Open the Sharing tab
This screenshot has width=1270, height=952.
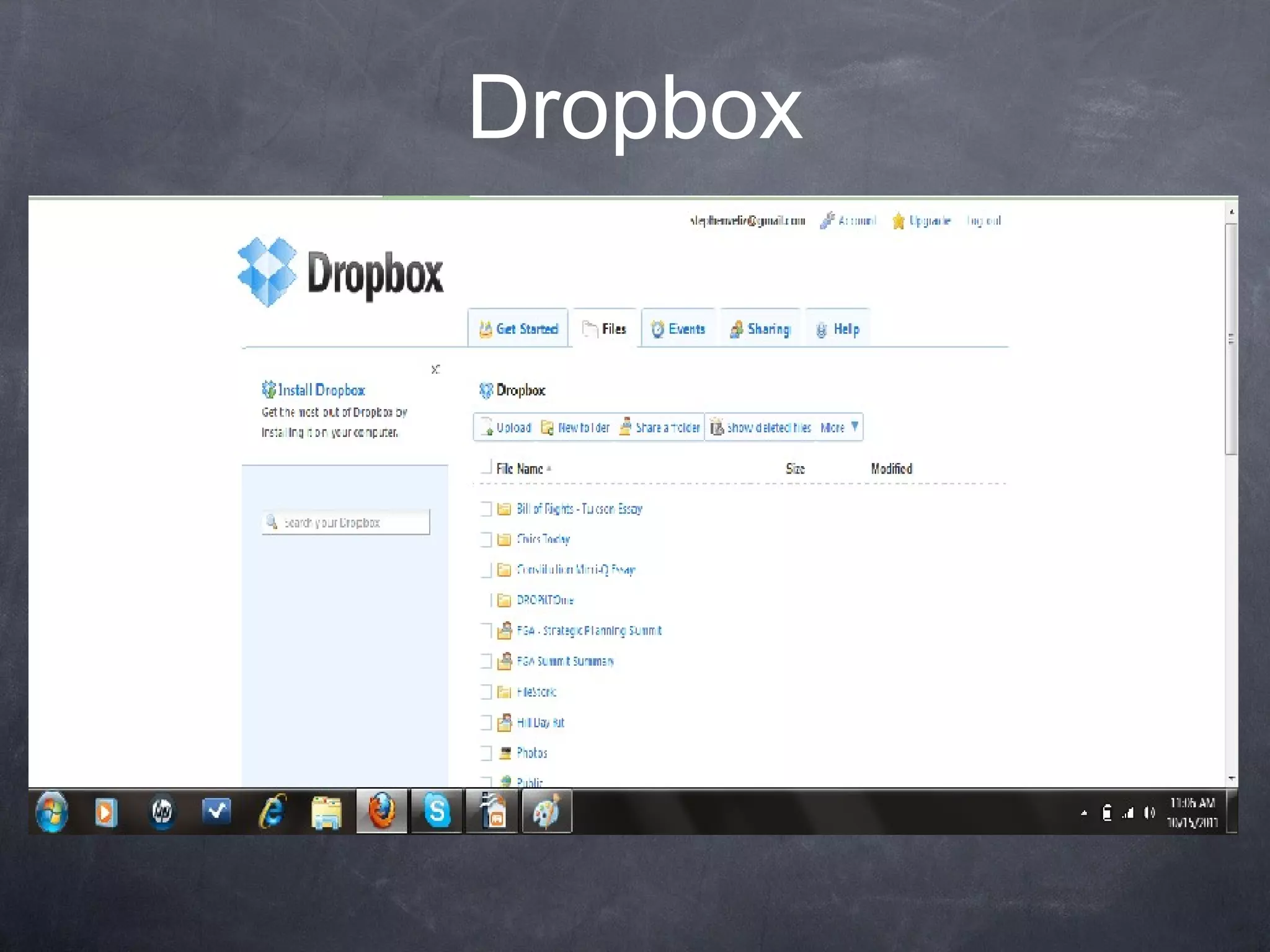pyautogui.click(x=760, y=328)
